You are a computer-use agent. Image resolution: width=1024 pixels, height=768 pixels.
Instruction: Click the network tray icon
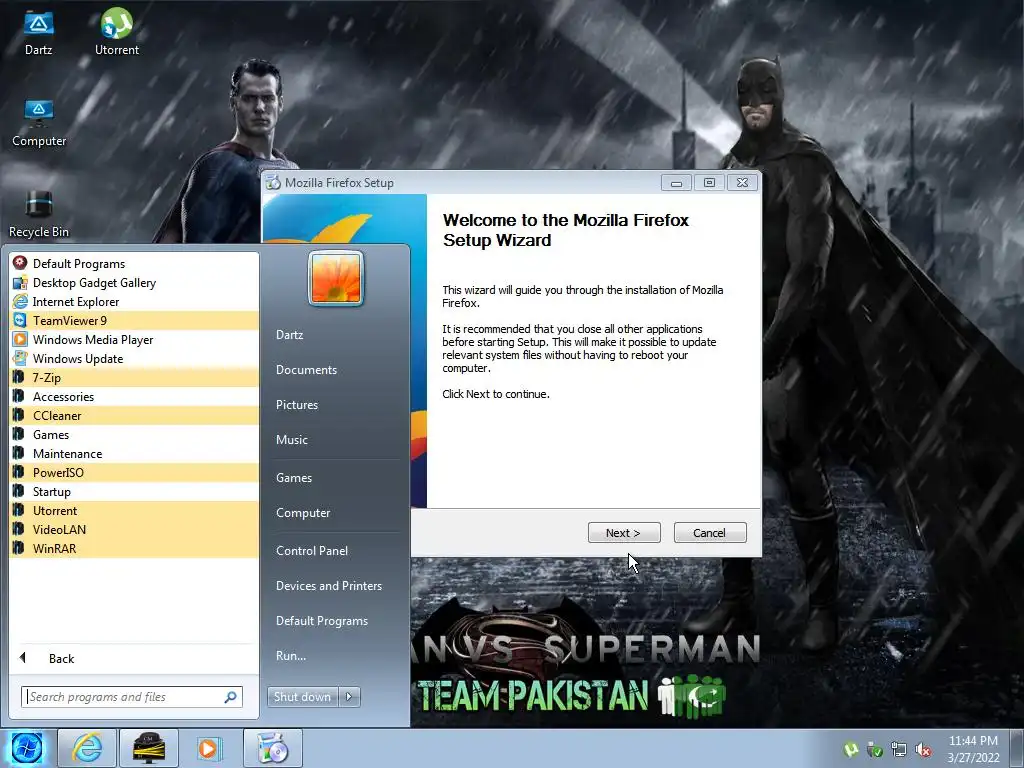899,750
